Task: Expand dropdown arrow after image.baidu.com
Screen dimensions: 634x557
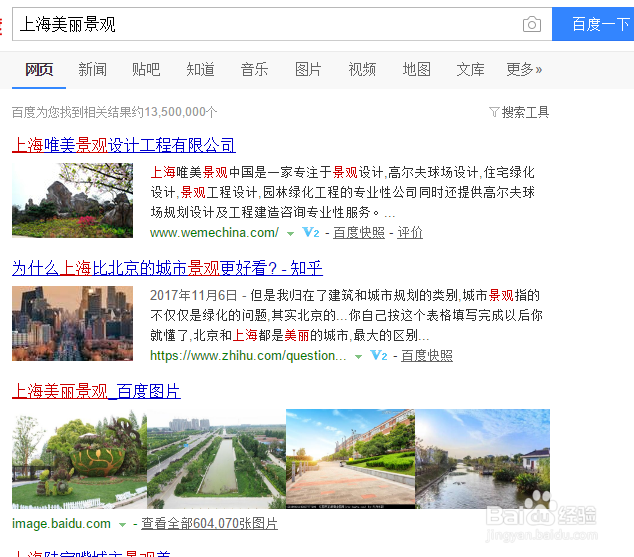Action: [122, 525]
